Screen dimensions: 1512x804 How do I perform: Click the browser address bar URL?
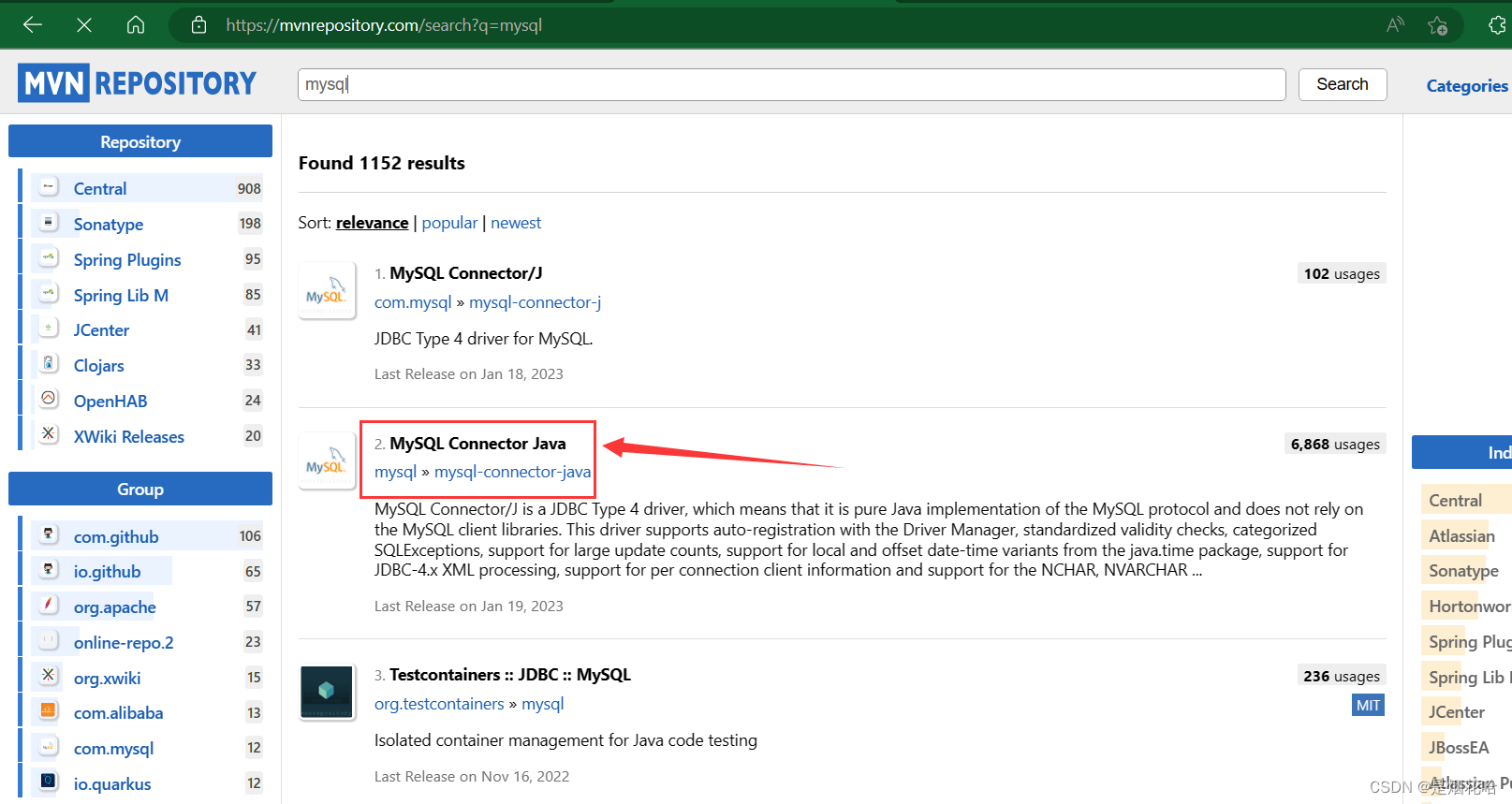click(384, 25)
